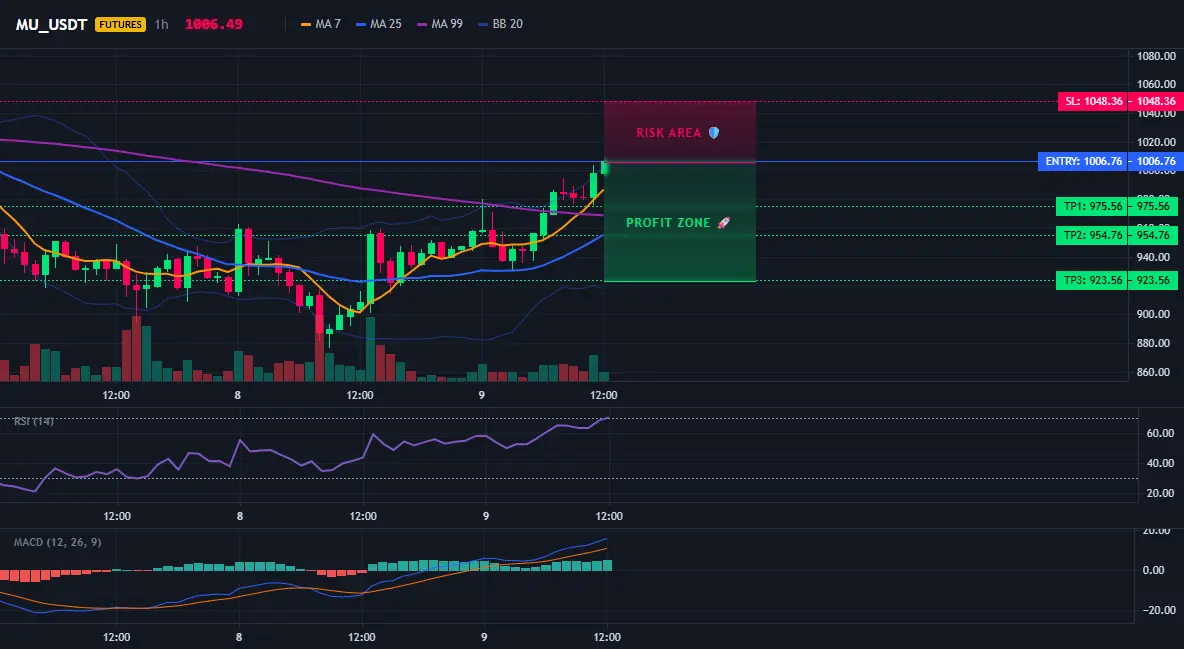The image size is (1184, 649).
Task: Click the PROFIT ZONE text in green zone
Action: coord(668,223)
